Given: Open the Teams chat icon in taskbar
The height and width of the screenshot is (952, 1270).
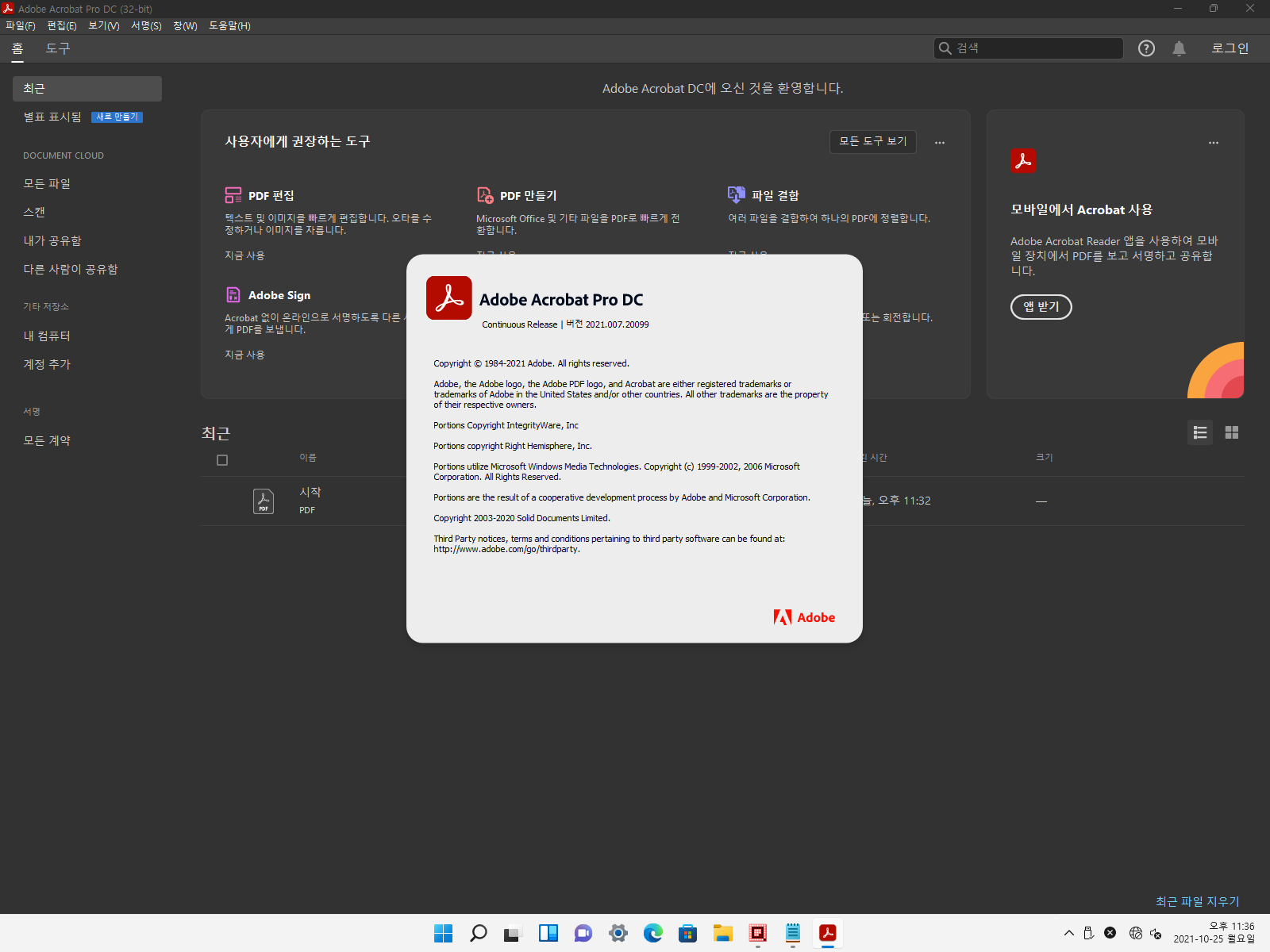Looking at the screenshot, I should [583, 933].
